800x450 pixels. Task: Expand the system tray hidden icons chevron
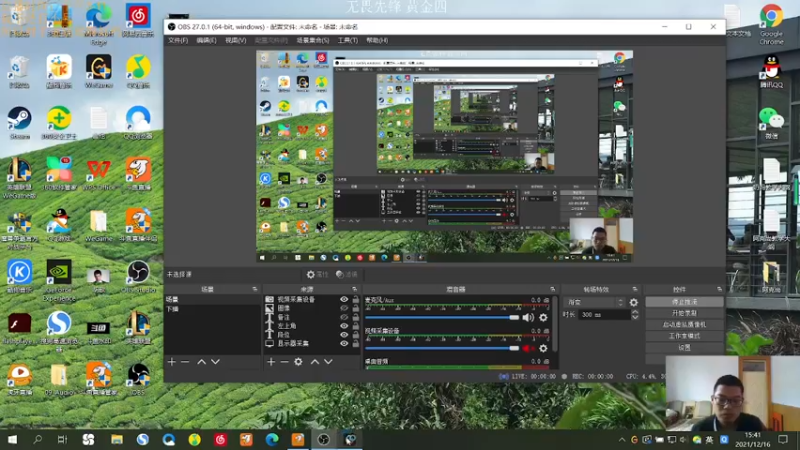point(622,439)
